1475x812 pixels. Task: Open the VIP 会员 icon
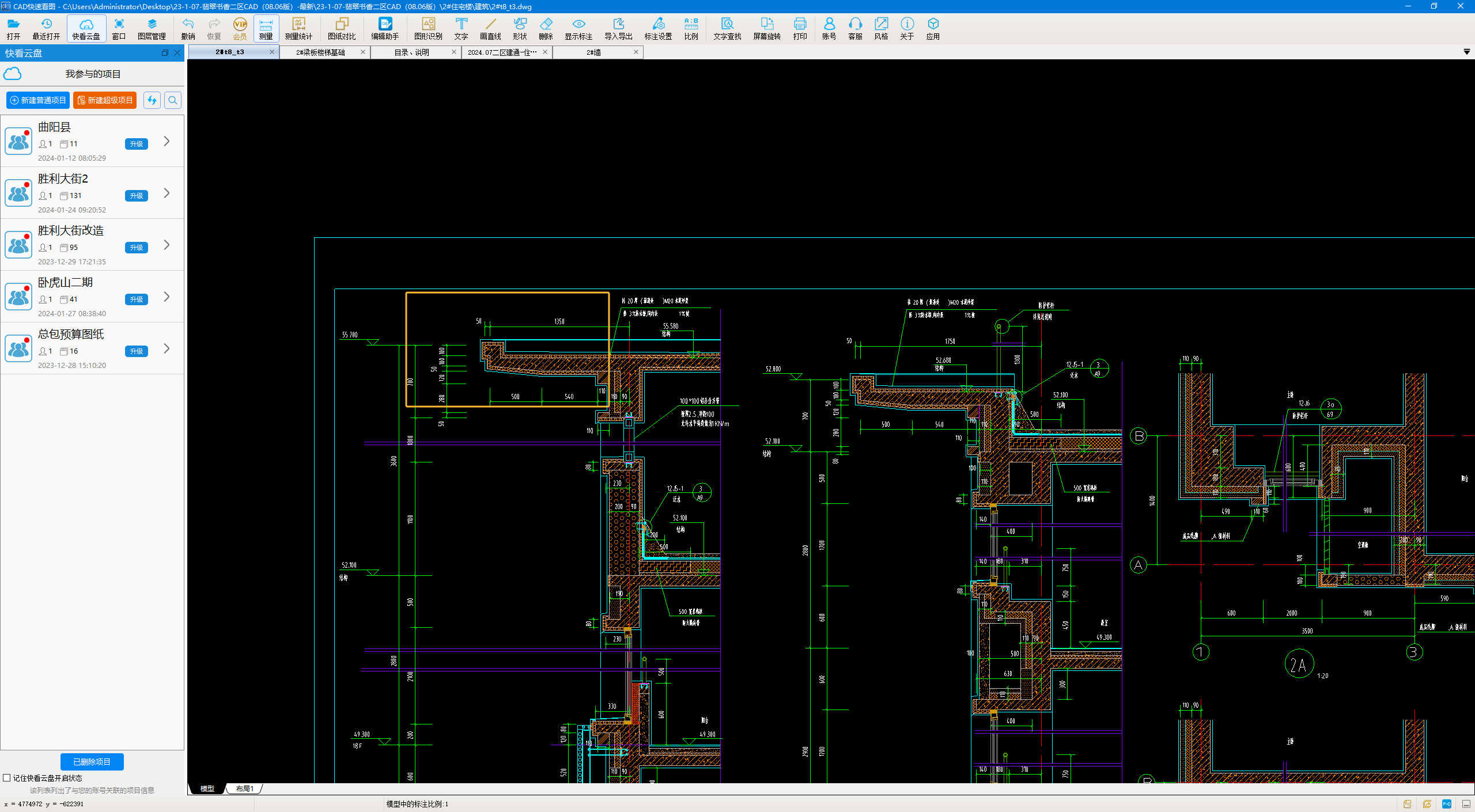coord(240,28)
